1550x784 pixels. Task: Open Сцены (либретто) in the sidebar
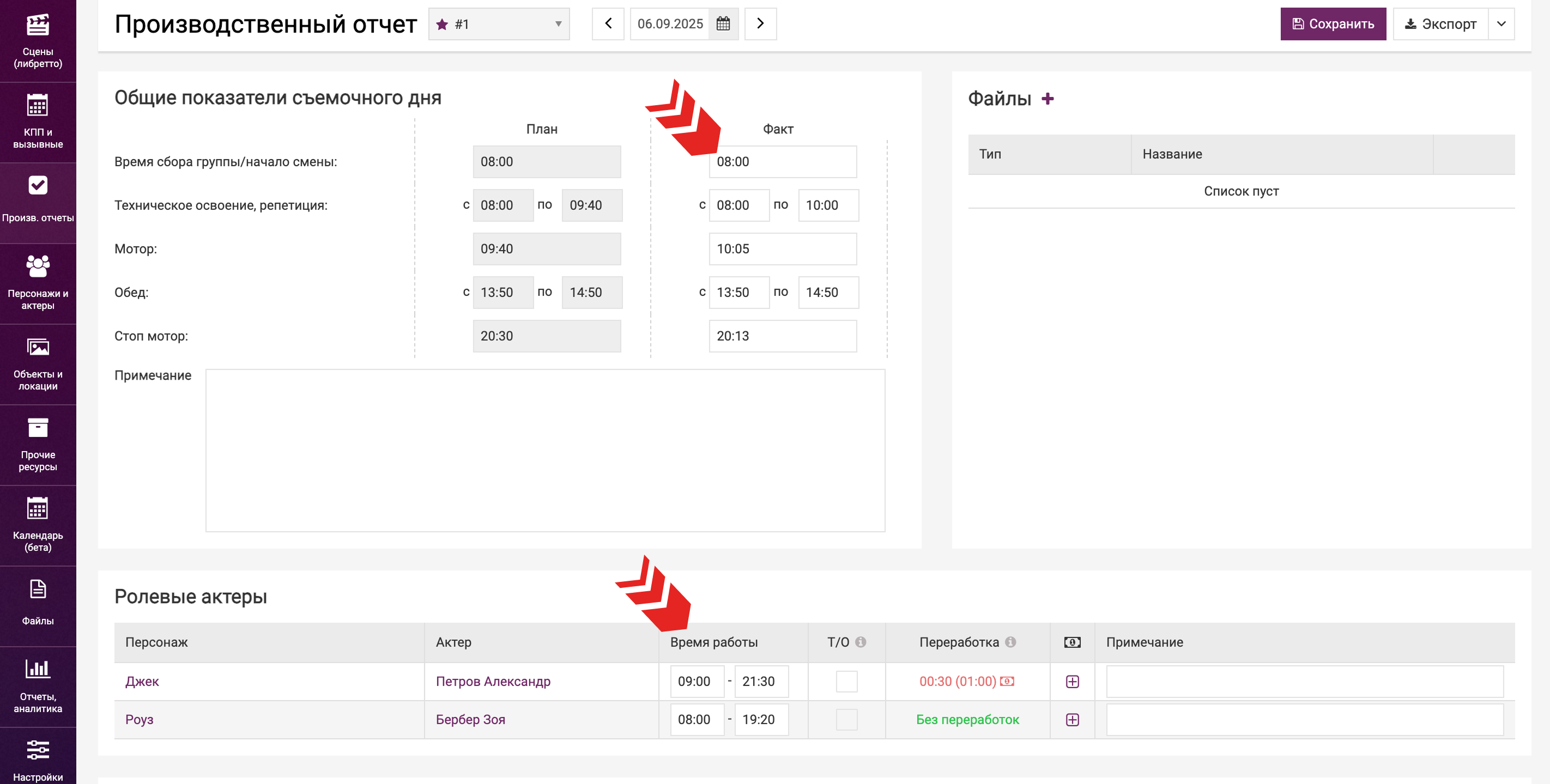tap(38, 41)
